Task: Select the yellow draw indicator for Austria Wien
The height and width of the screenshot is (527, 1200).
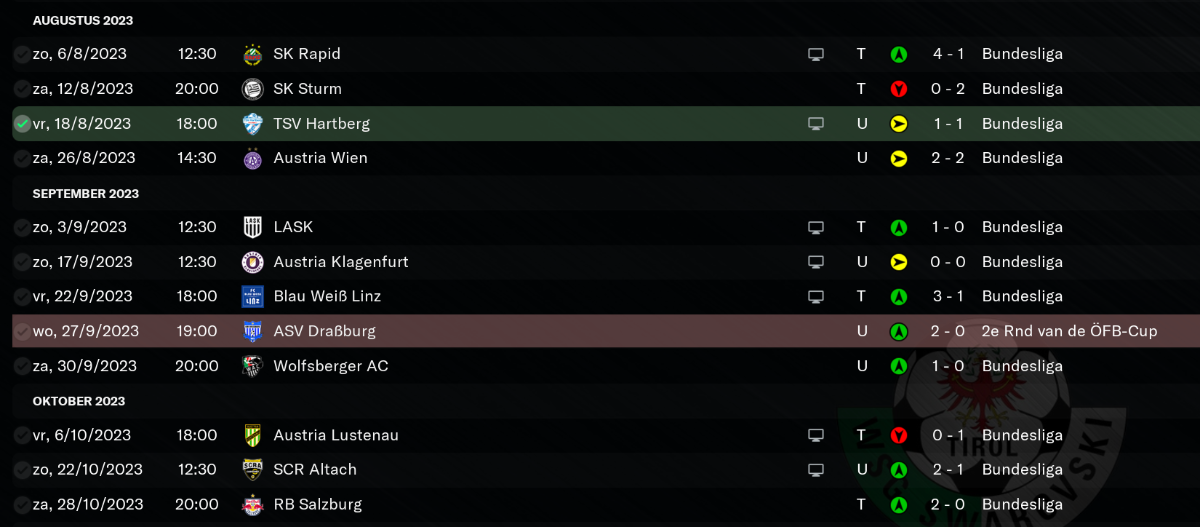Action: (x=899, y=158)
